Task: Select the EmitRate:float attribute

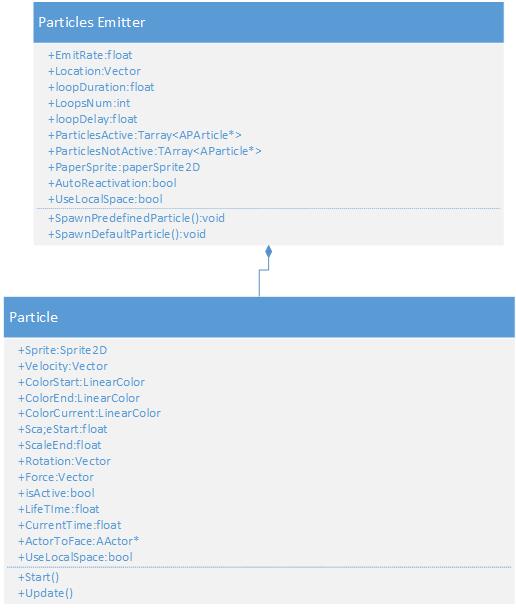Action: pos(90,55)
